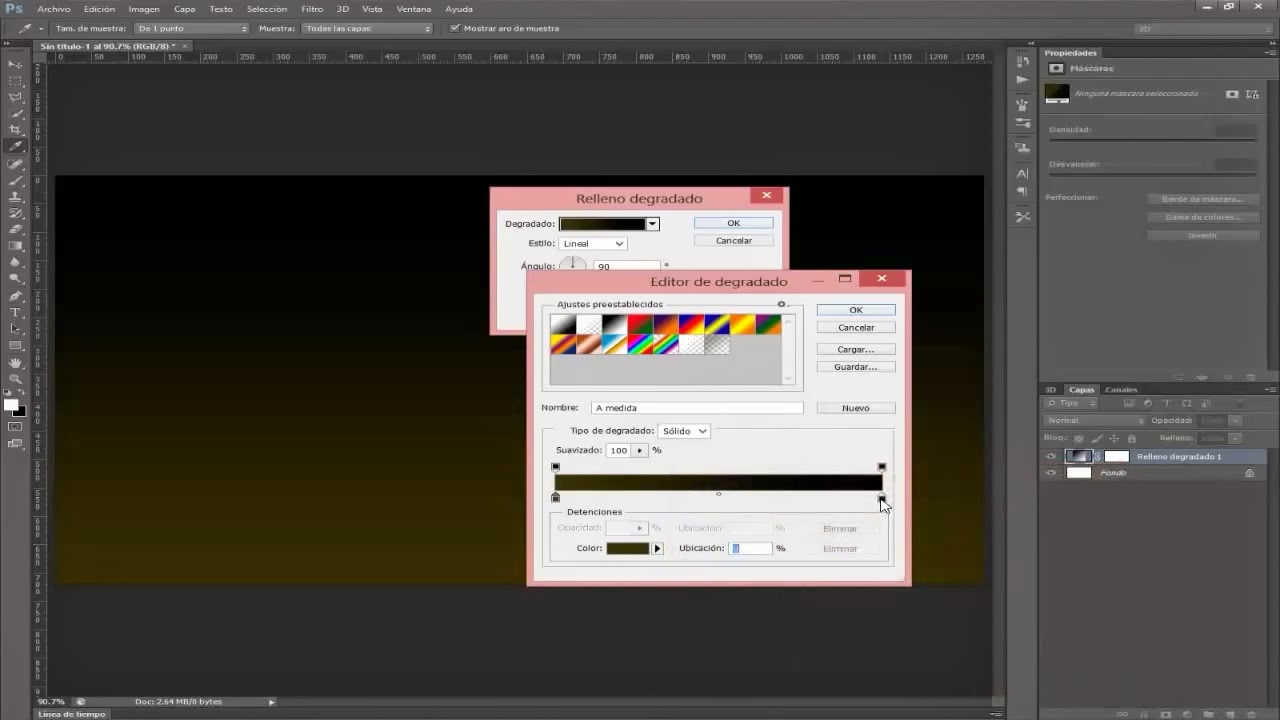Select the Lasso tool
This screenshot has height=720, width=1280.
point(15,98)
